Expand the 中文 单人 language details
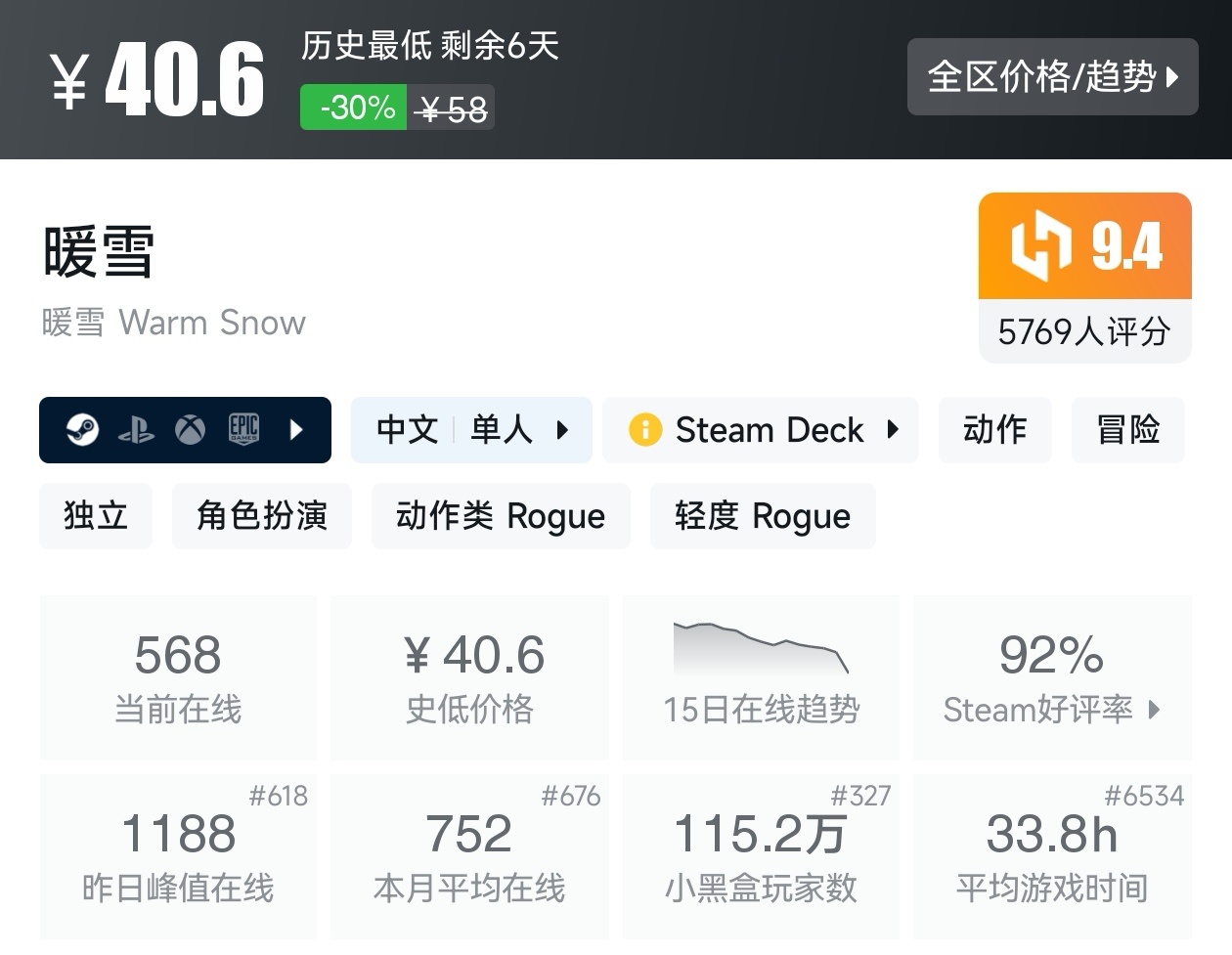Viewport: 1232px width, 955px height. pos(471,430)
